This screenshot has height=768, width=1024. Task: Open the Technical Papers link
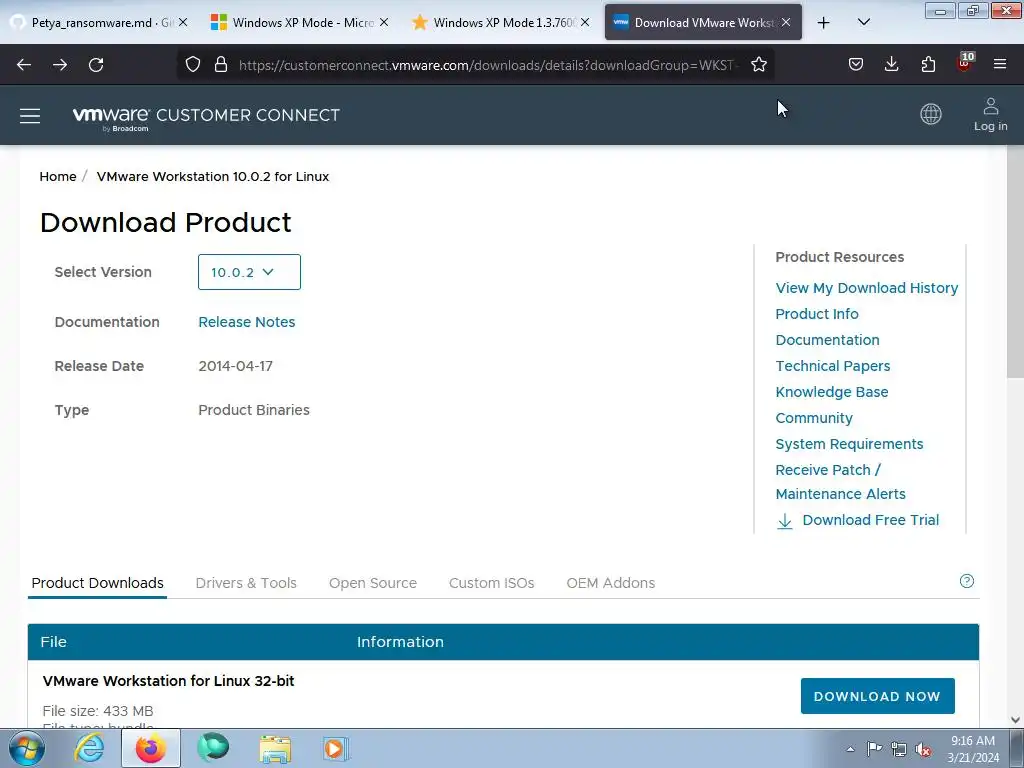click(x=833, y=366)
